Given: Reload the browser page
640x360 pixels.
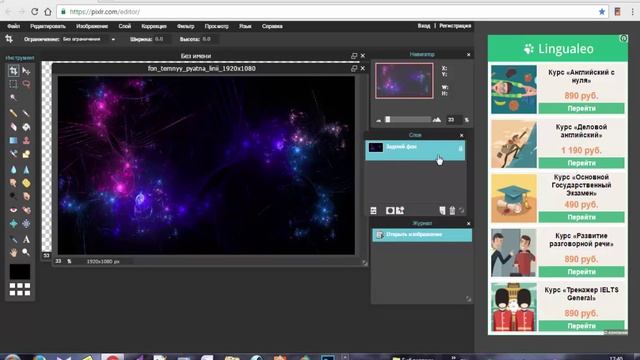Looking at the screenshot, I should point(35,12).
